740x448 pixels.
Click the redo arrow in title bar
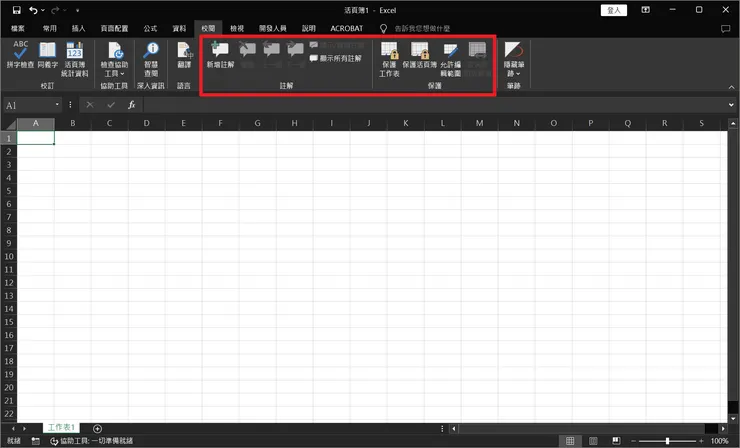[55, 10]
